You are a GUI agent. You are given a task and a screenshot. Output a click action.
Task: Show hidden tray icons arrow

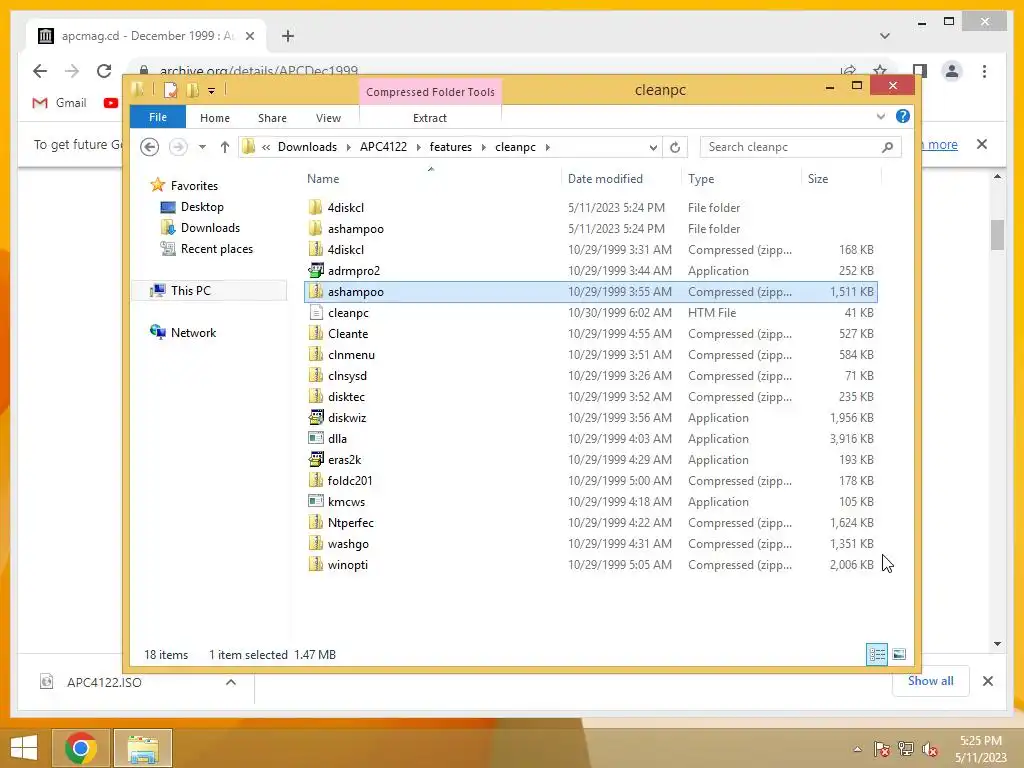(x=857, y=749)
